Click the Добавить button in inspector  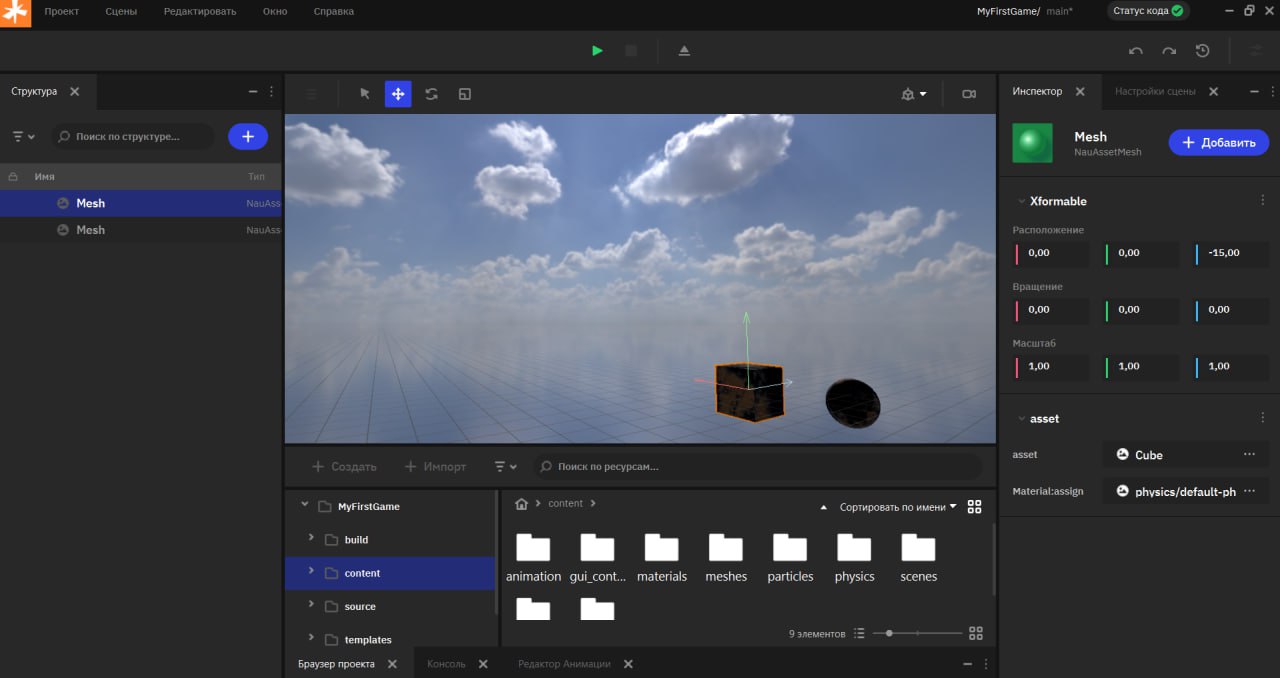point(1218,143)
